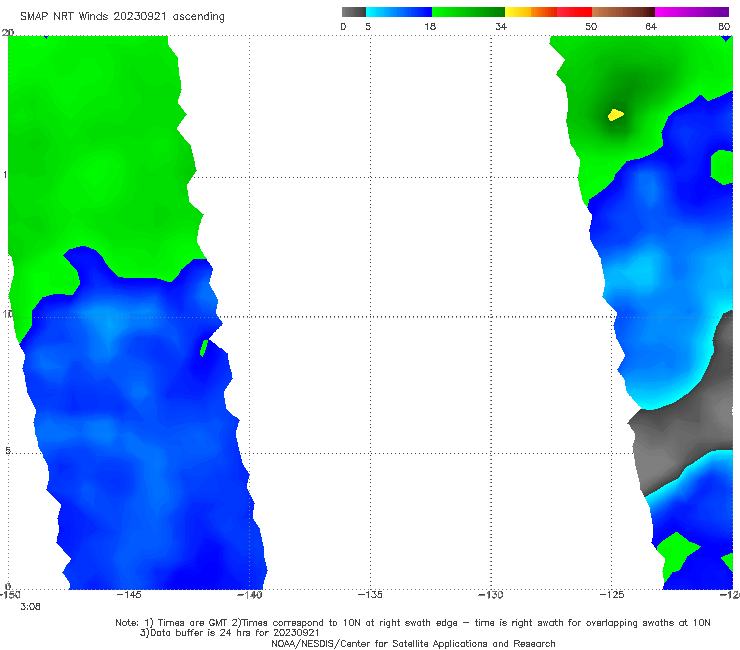
Task: Click the color bar label '18'
Action: 430,26
